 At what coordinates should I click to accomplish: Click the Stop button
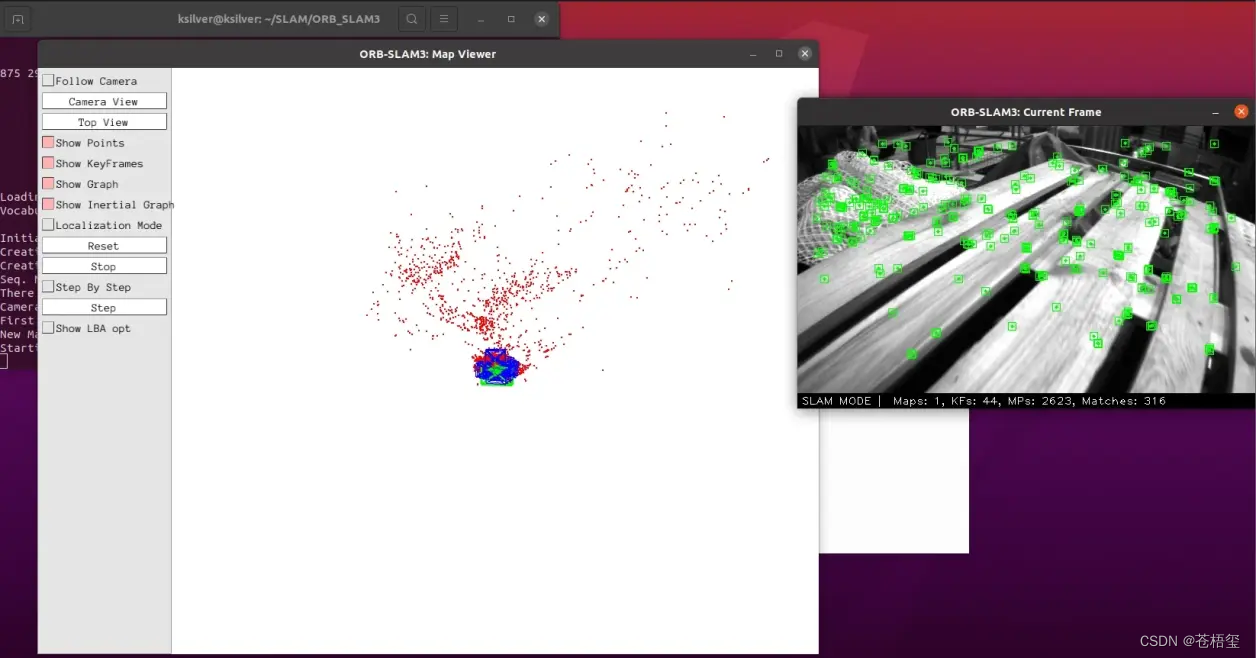104,266
